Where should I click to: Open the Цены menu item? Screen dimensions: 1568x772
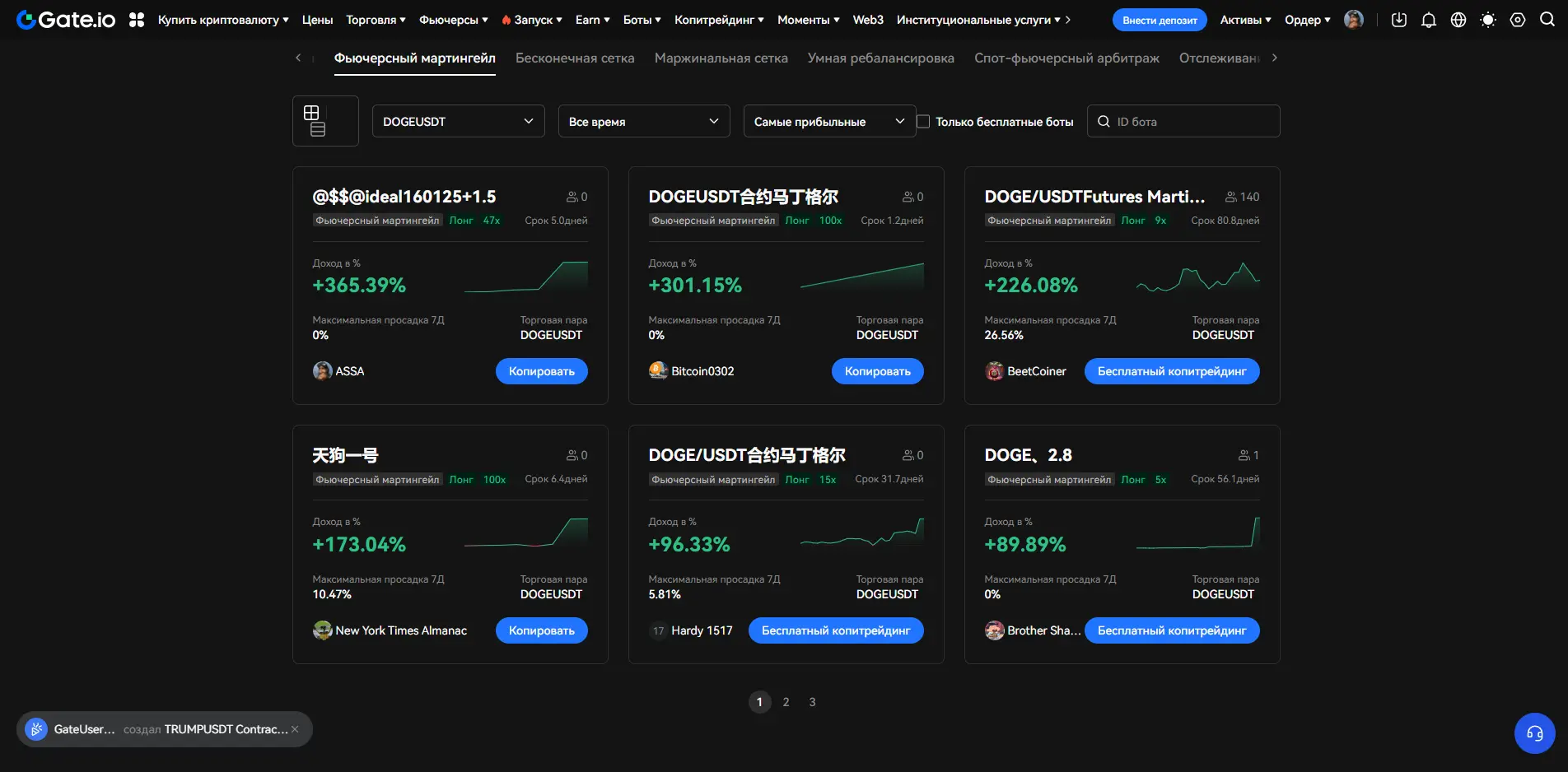click(317, 20)
